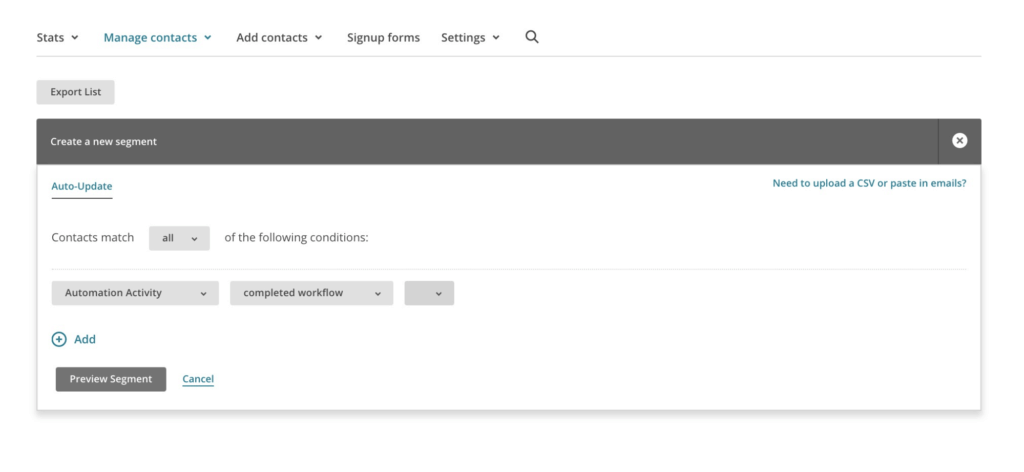The width and height of the screenshot is (1024, 472).
Task: Click the Stats menu label
Action: (50, 38)
